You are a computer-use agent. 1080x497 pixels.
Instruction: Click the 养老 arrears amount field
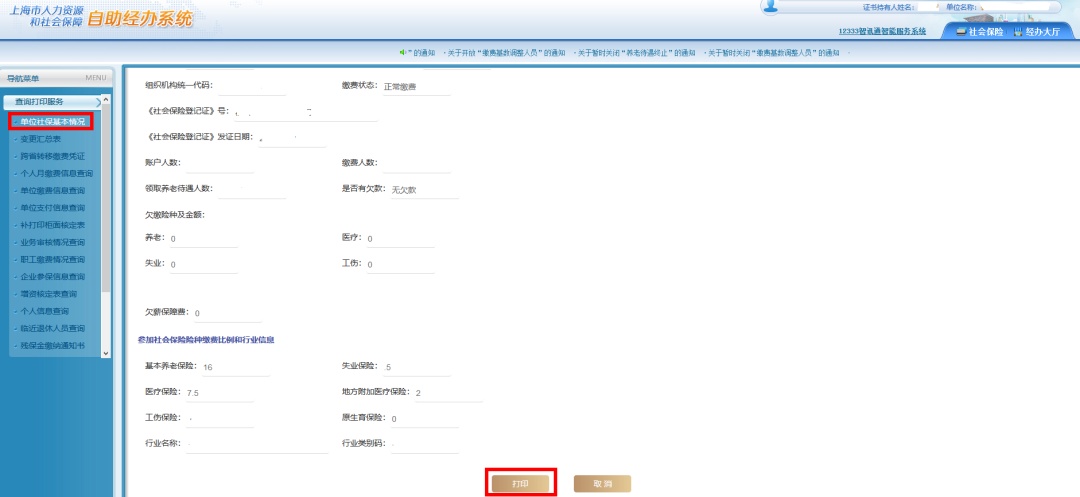[x=203, y=238]
